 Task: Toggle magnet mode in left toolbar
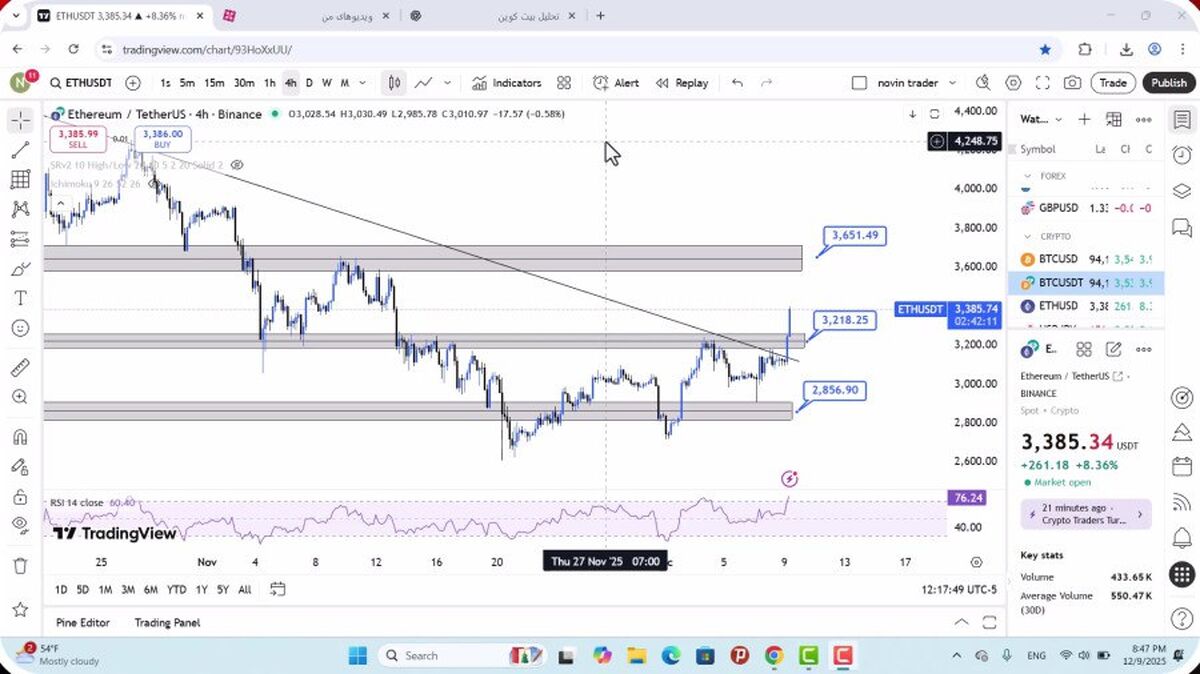(x=20, y=437)
